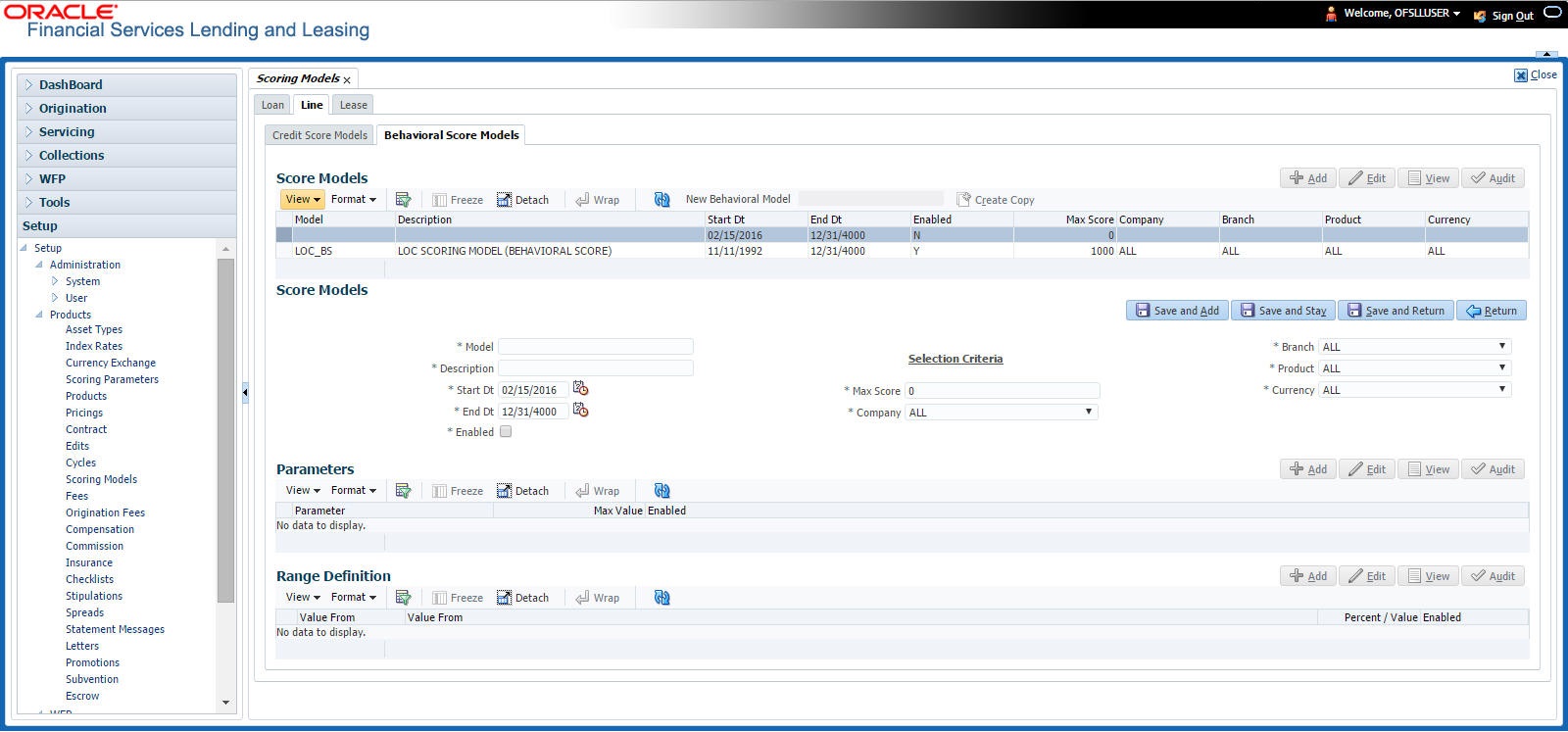Screen dimensions: 1568x732
Task: Collapse the left navigation pane splitter
Action: (x=245, y=393)
